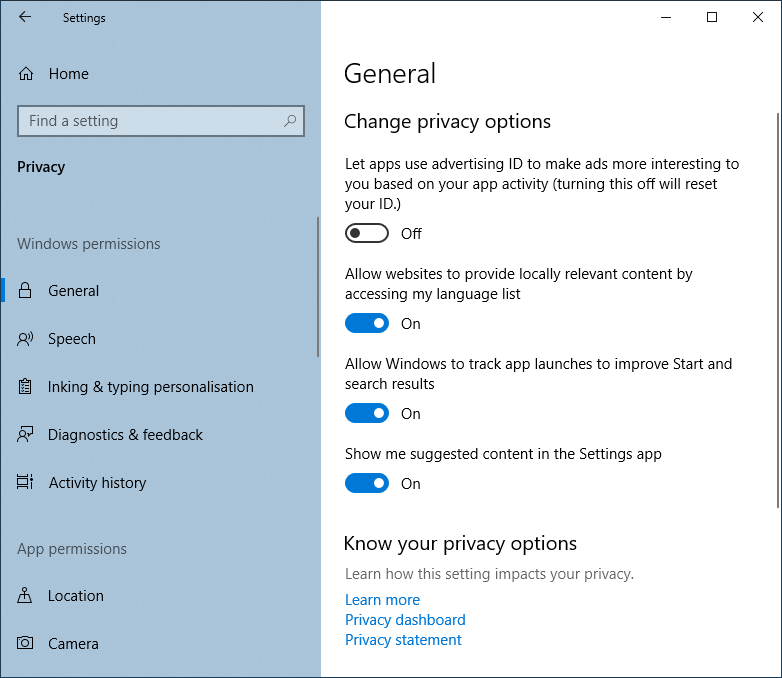Click the 'General' page title
782x678 pixels.
[x=390, y=74]
